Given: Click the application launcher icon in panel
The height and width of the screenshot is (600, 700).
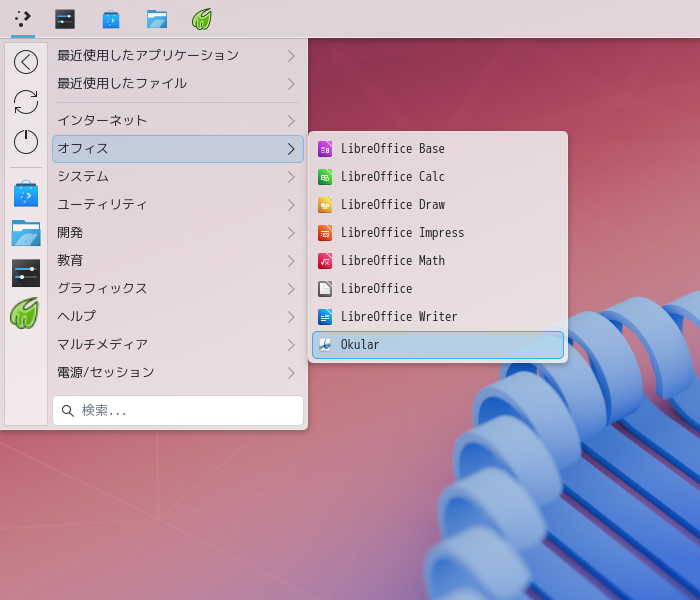Looking at the screenshot, I should (x=23, y=19).
